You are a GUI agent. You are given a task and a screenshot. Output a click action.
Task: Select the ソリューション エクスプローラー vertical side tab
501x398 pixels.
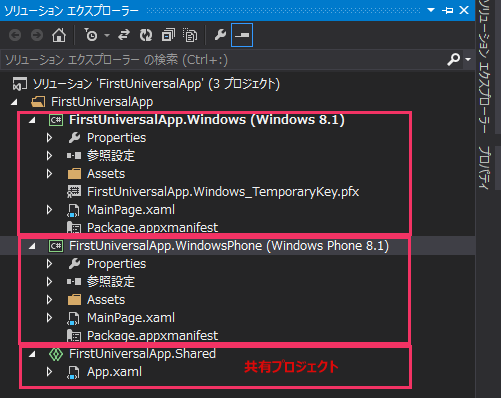pyautogui.click(x=484, y=67)
